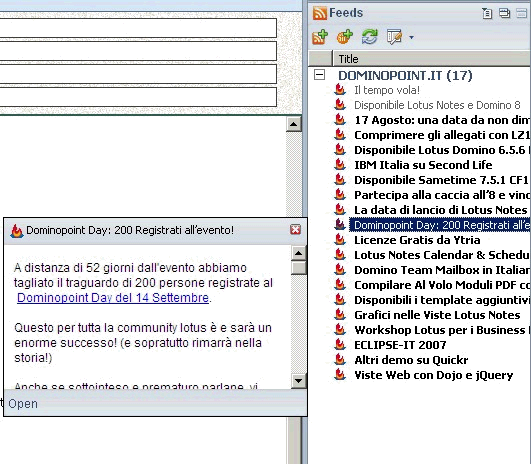Click the Title column header
This screenshot has width=531, height=464.
[x=432, y=59]
